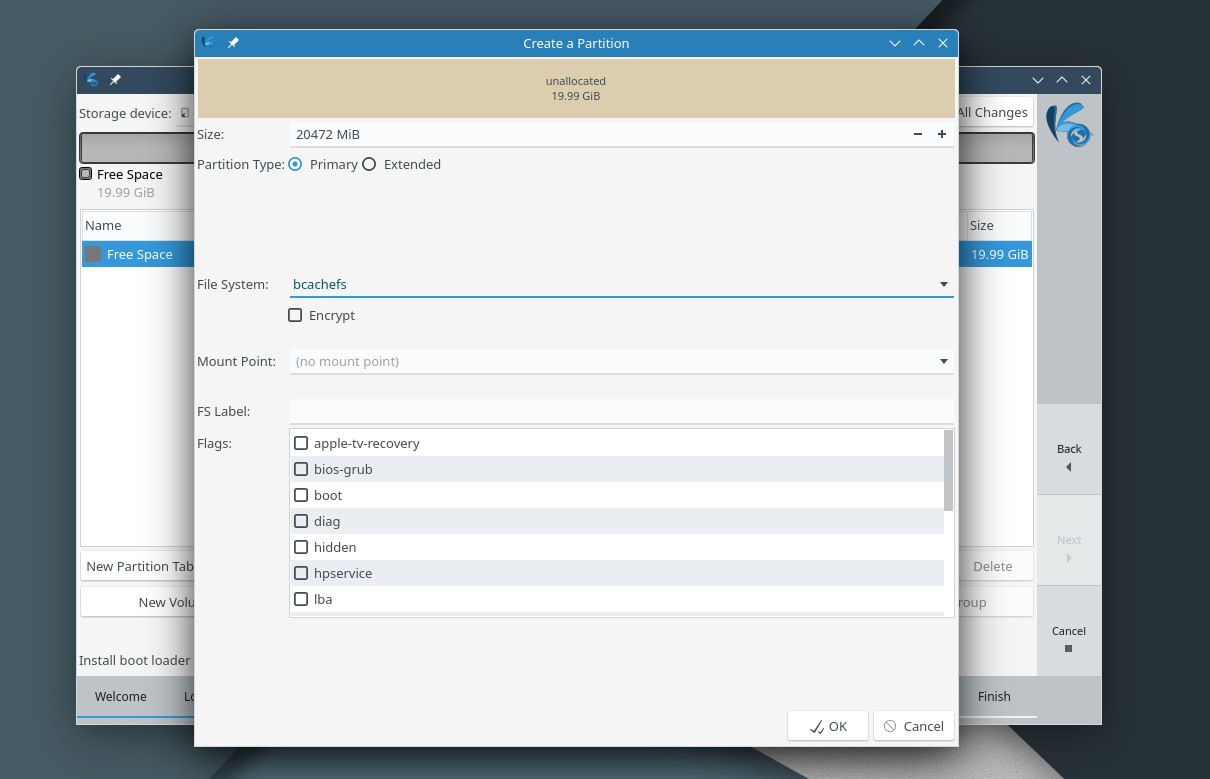Click the FS Label input field

pos(621,411)
